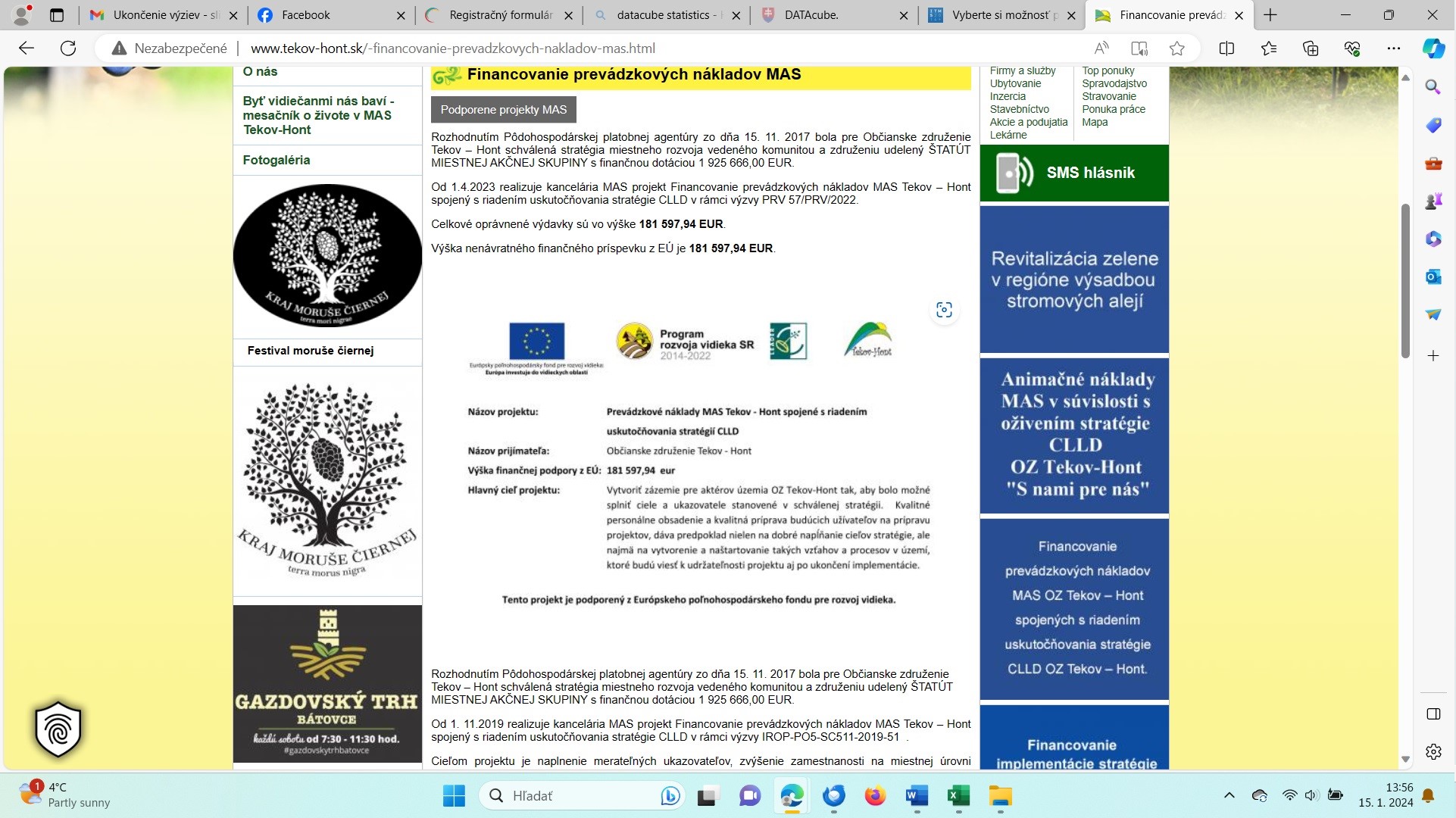Open immersive reader icon in address bar
Screen dimensions: 1456x818
point(1139,48)
